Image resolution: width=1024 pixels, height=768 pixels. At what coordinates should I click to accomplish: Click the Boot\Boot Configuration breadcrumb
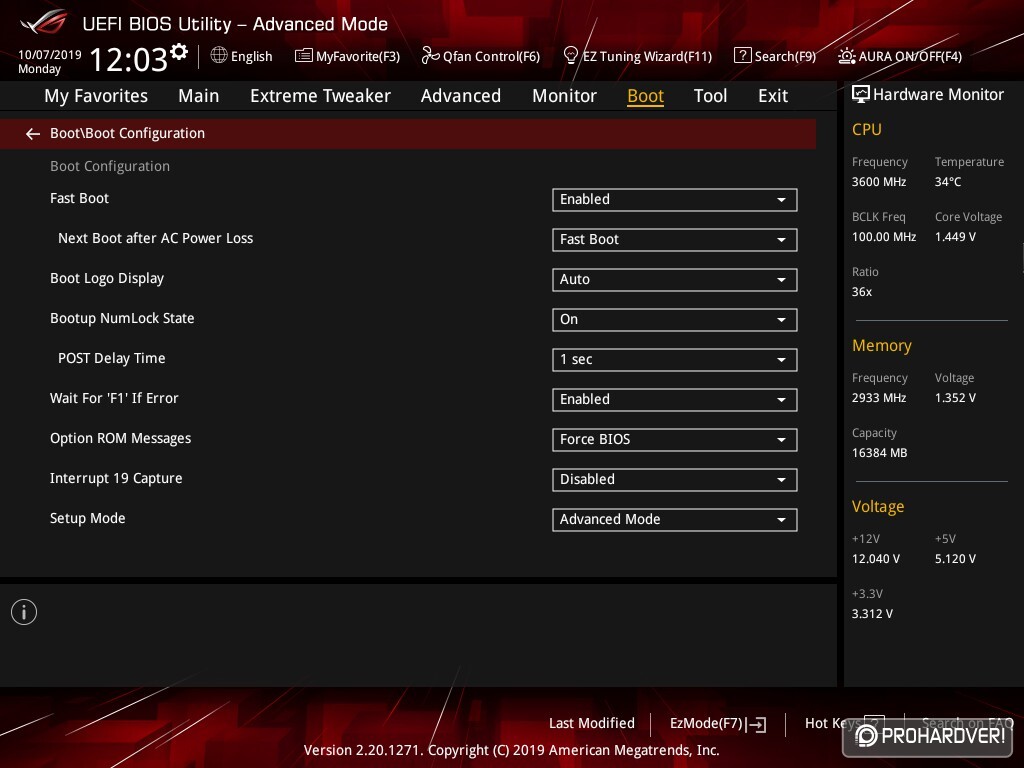[127, 133]
